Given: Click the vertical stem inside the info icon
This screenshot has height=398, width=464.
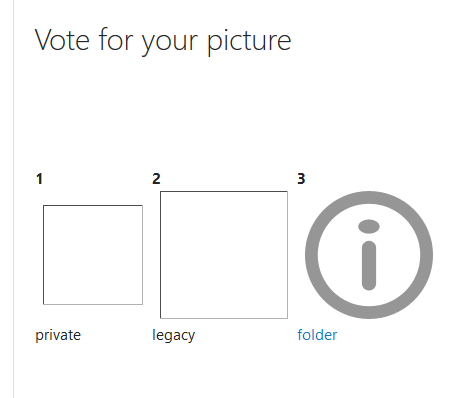Looking at the screenshot, I should (369, 266).
